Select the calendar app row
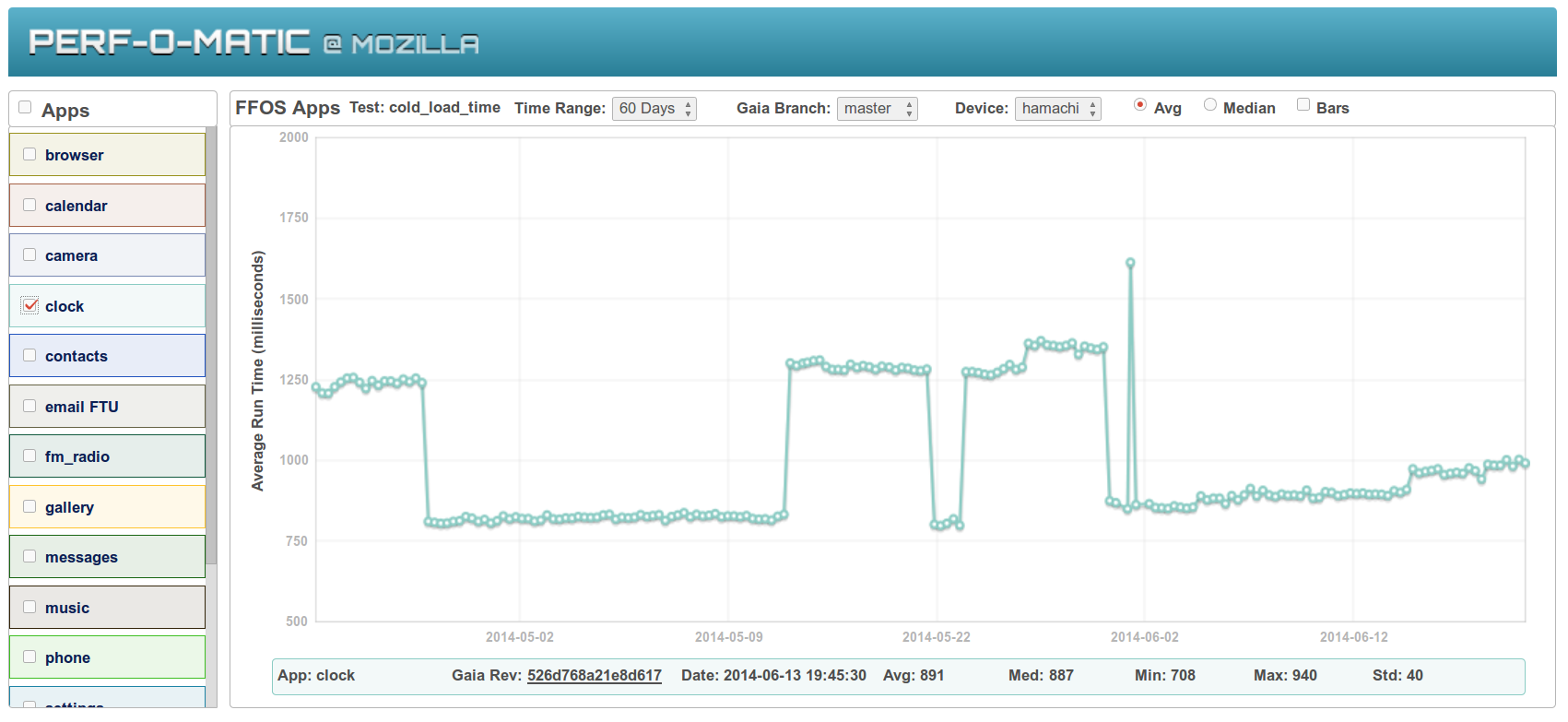 (108, 206)
